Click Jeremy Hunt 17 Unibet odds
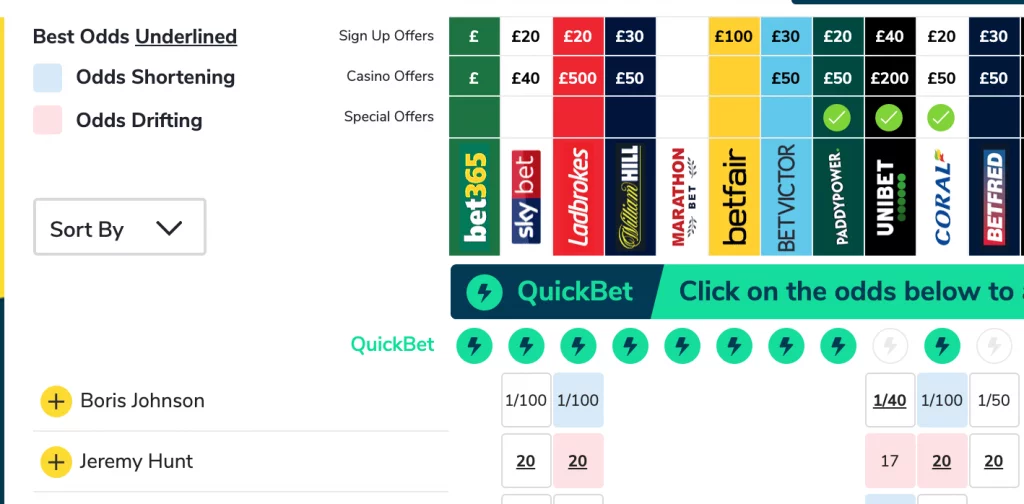The width and height of the screenshot is (1024, 504). pyautogui.click(x=890, y=461)
